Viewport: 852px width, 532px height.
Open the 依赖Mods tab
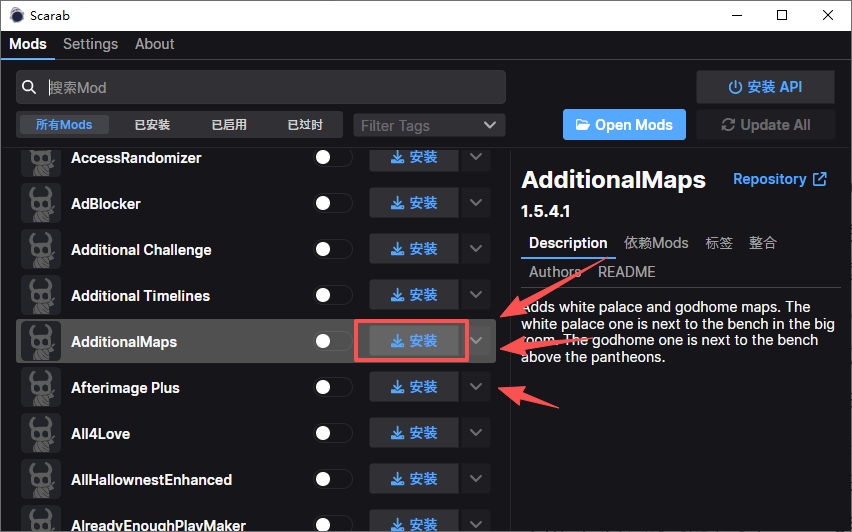coord(656,243)
